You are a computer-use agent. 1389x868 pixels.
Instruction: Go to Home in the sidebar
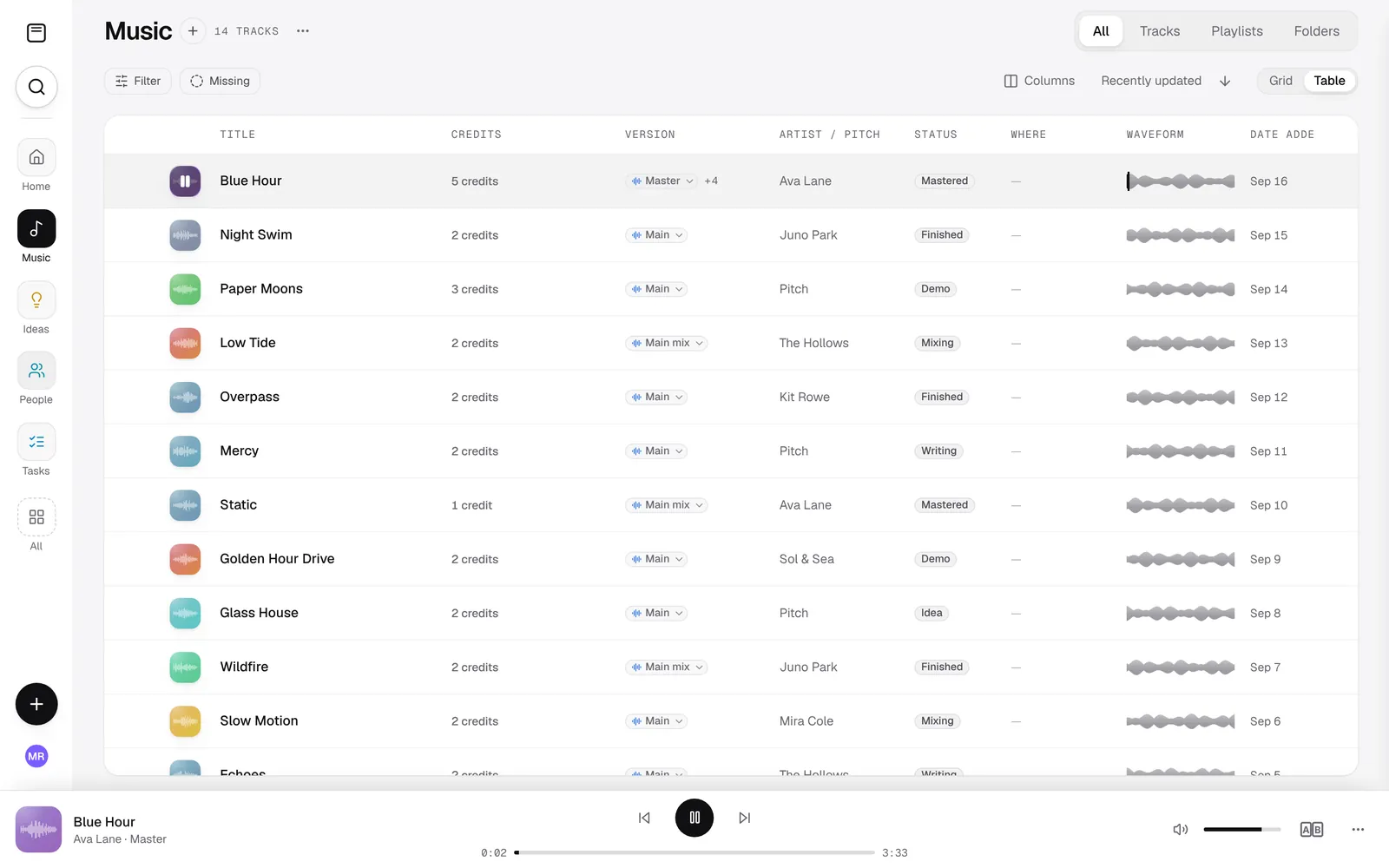pos(36,158)
